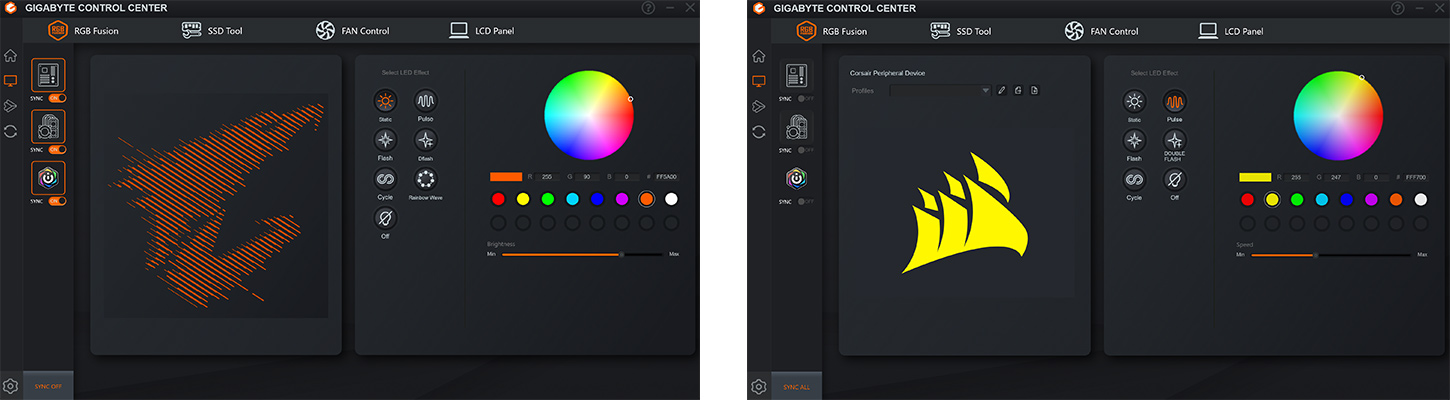The width and height of the screenshot is (1450, 400).
Task: Click the SYNC ALL button
Action: [797, 386]
